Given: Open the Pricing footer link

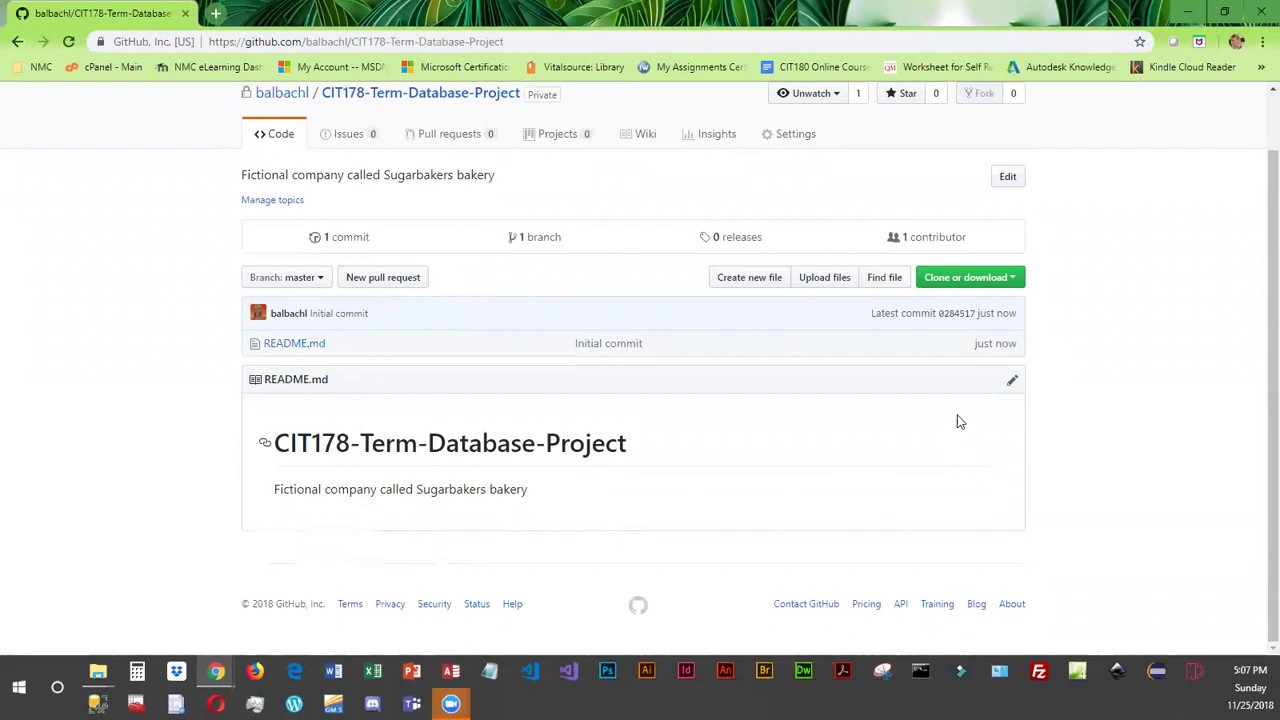Looking at the screenshot, I should [x=866, y=604].
